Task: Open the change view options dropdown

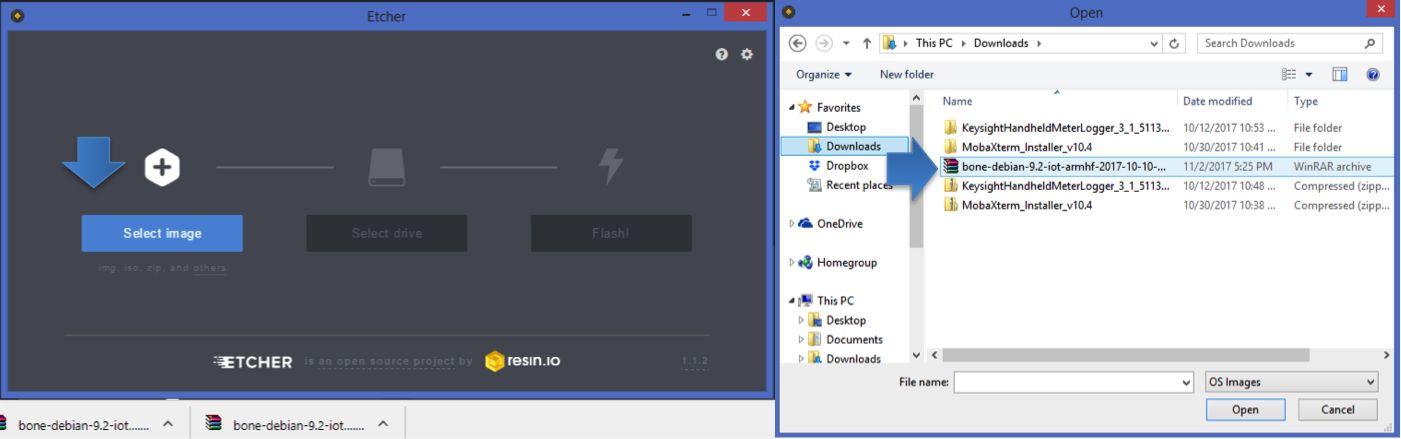Action: tap(1308, 75)
